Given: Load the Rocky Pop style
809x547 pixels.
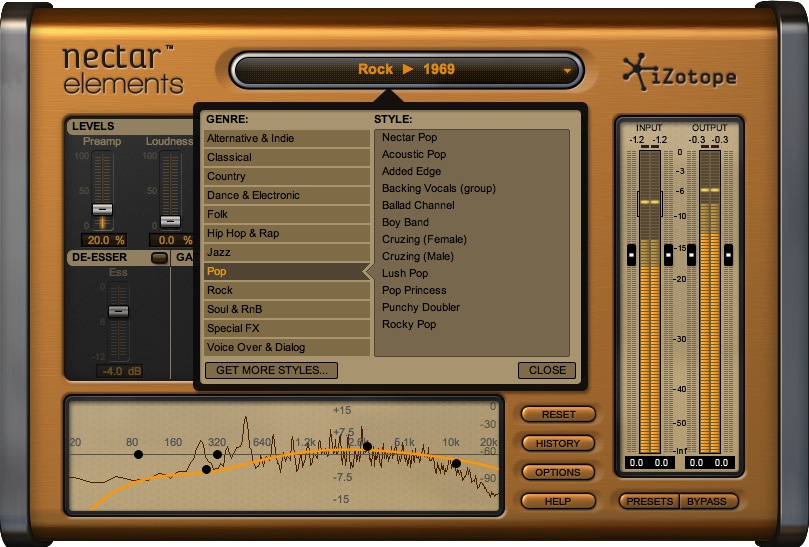Looking at the screenshot, I should coord(409,325).
